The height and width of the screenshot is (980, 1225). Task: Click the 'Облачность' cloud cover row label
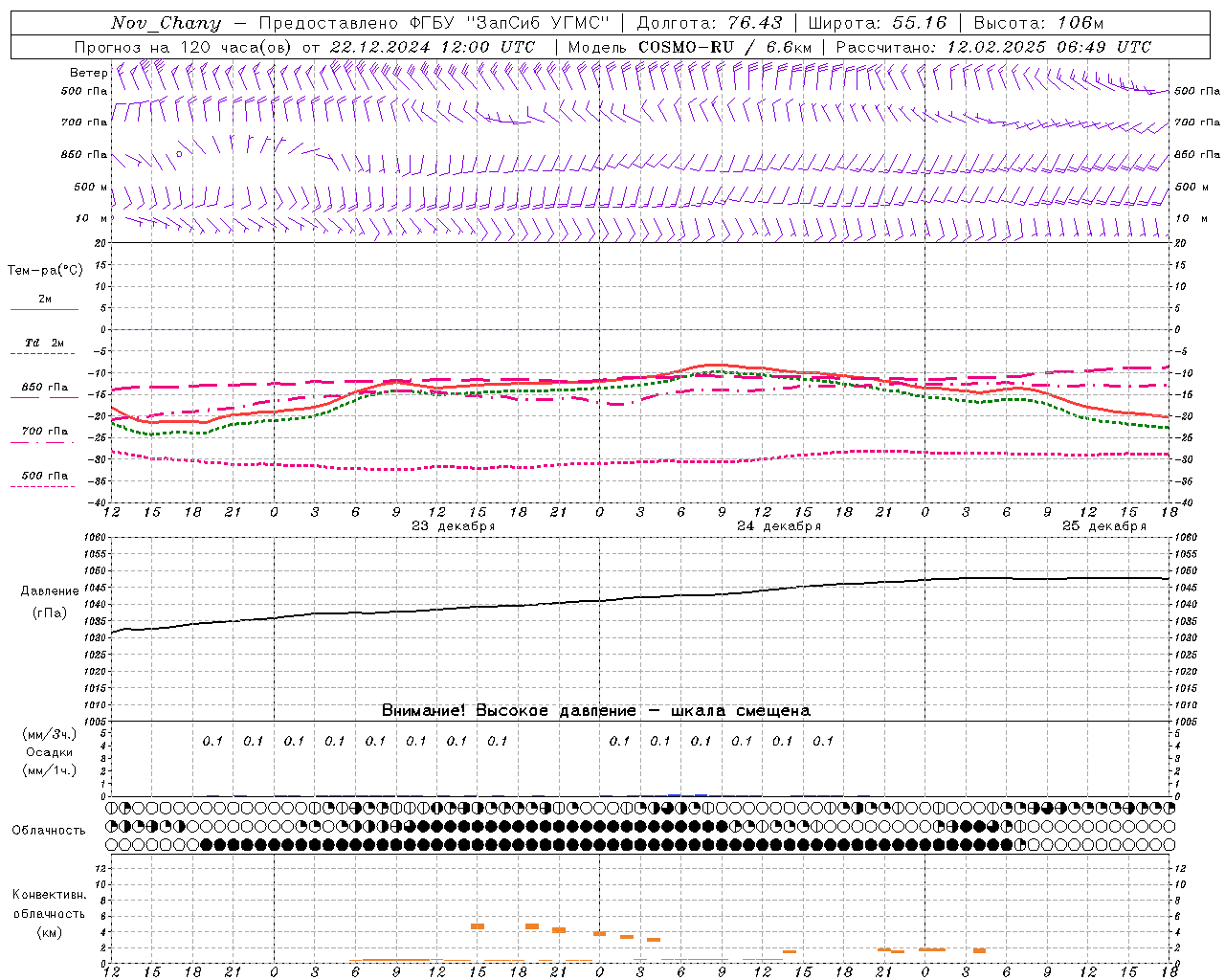point(49,831)
